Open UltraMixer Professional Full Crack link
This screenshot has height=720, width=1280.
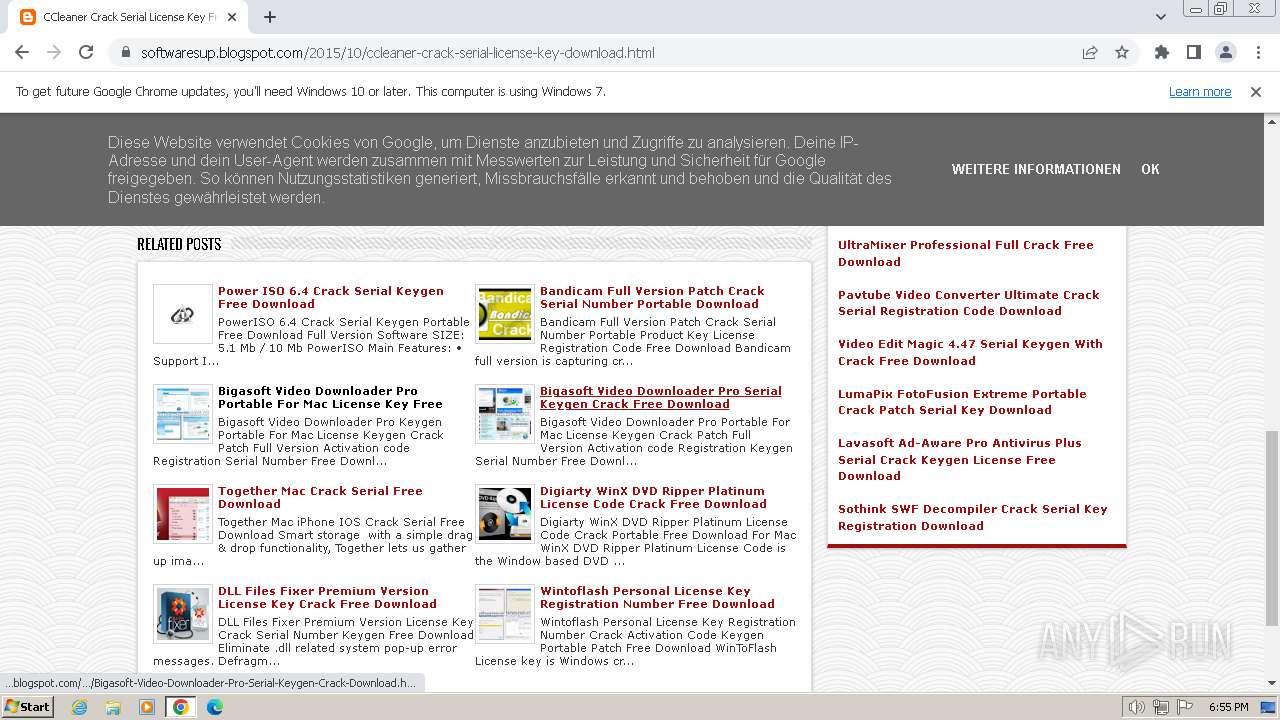[x=965, y=253]
